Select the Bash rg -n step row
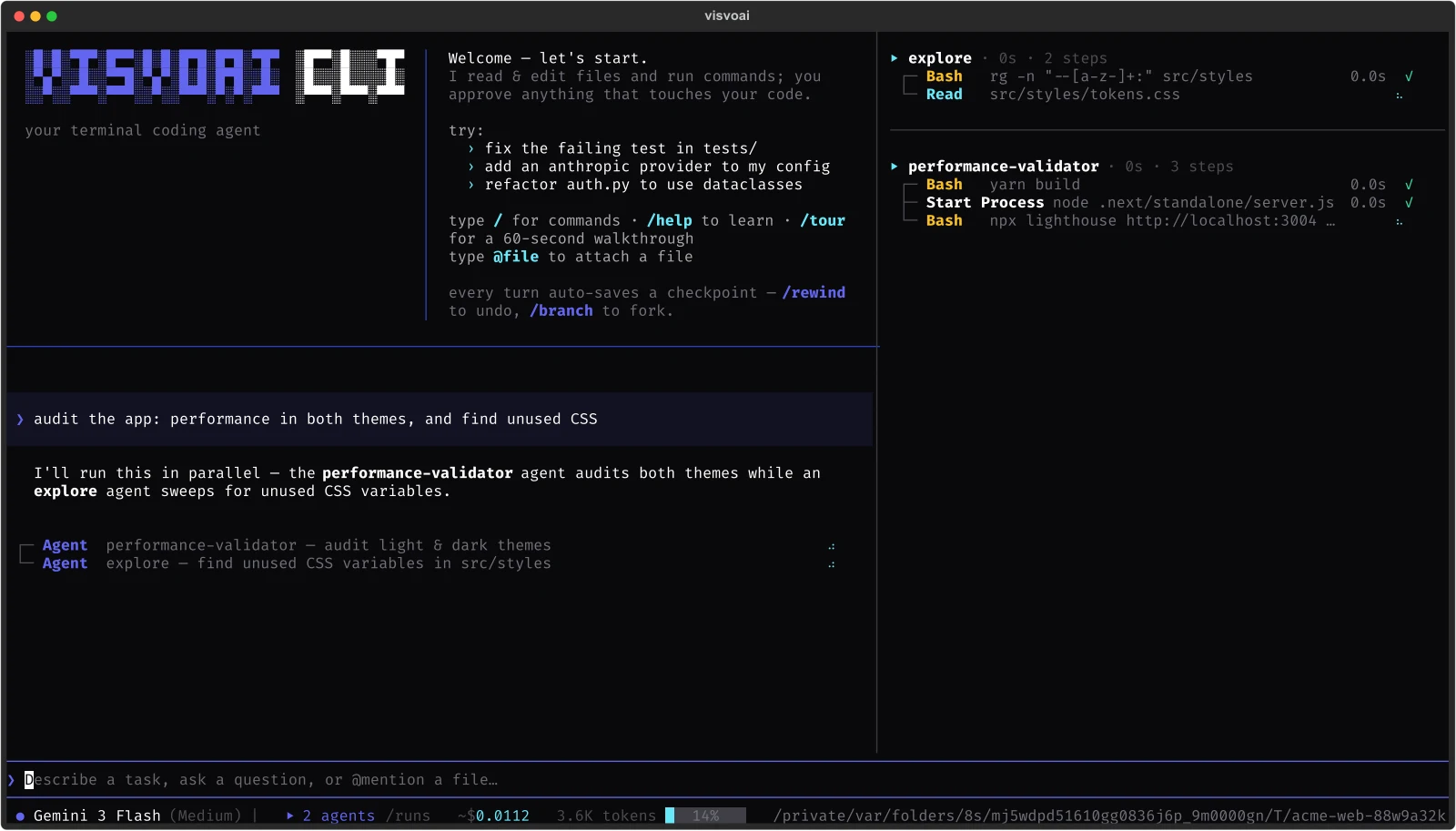The height and width of the screenshot is (831, 1456). [x=1158, y=76]
